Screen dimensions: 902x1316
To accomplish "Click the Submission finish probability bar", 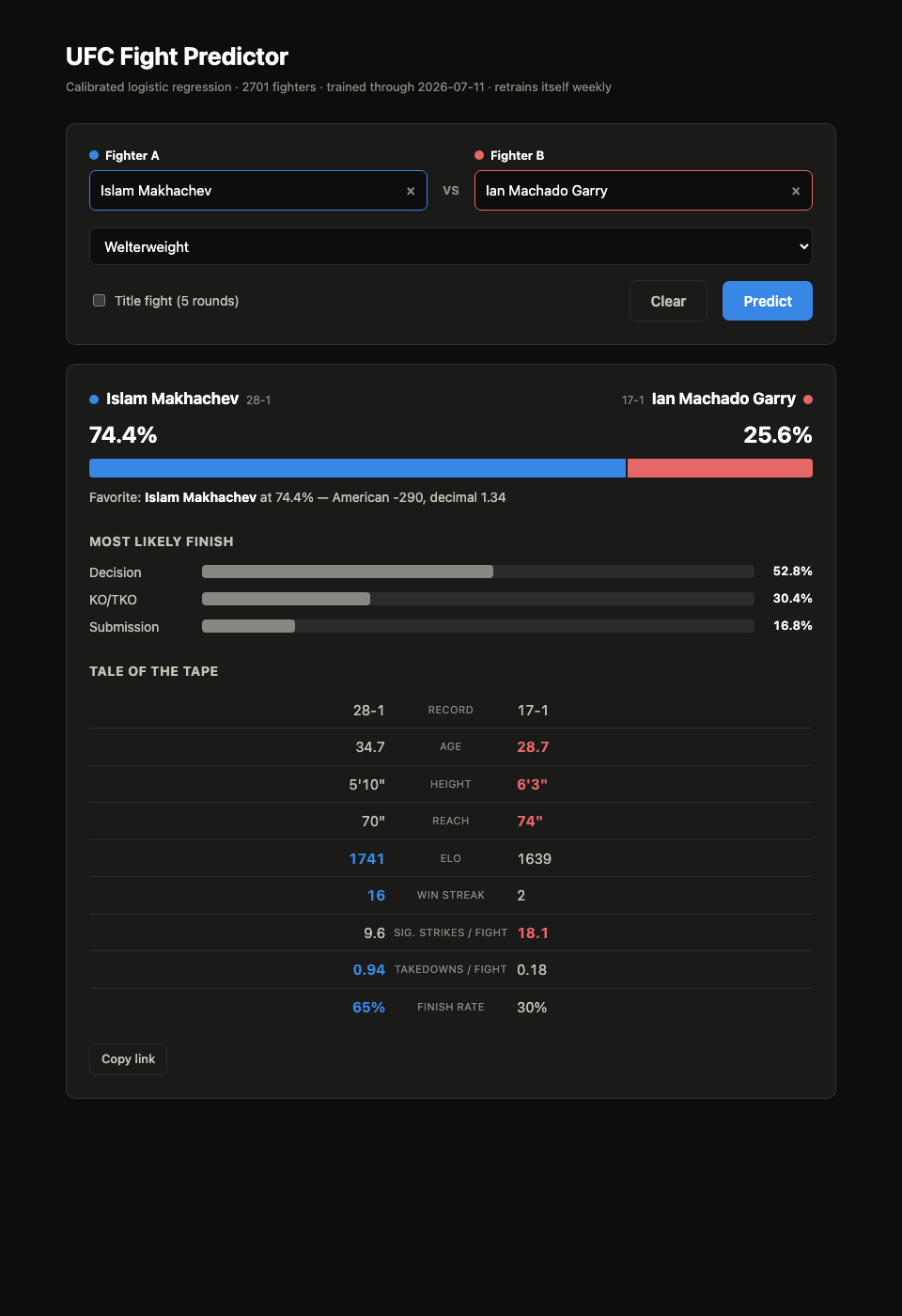I will click(x=478, y=626).
